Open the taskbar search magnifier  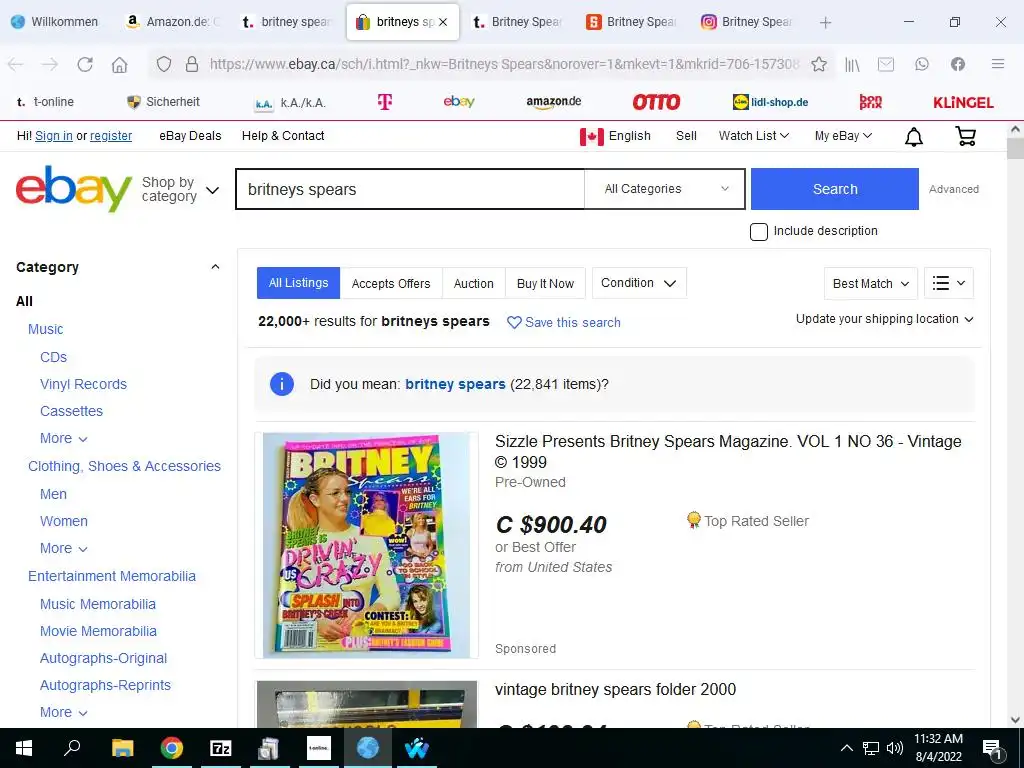[72, 748]
